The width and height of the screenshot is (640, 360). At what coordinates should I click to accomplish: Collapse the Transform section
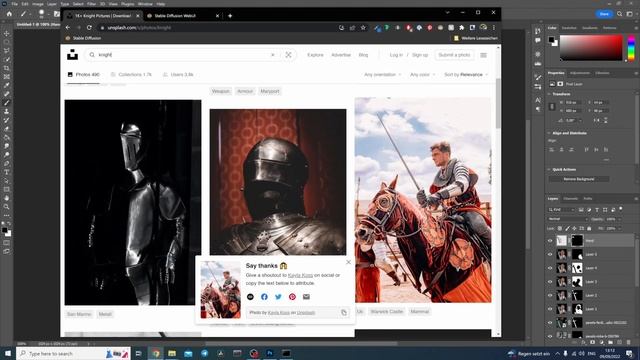coord(549,94)
